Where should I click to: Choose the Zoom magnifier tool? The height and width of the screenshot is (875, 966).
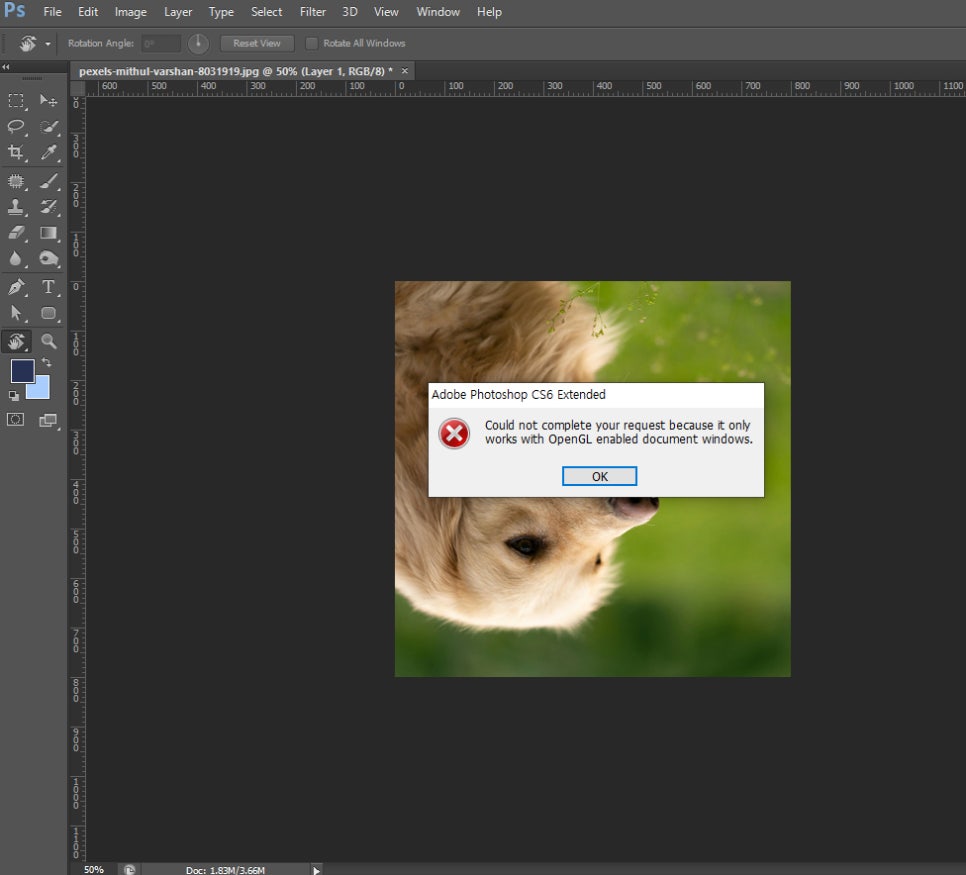(49, 341)
